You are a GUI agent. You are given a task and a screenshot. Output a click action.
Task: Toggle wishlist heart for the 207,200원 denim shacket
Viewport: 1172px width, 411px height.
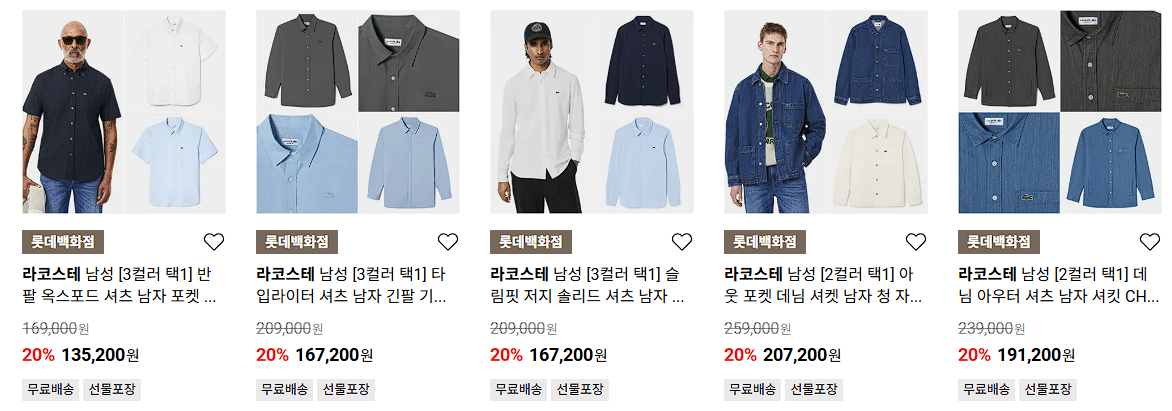pyautogui.click(x=916, y=241)
